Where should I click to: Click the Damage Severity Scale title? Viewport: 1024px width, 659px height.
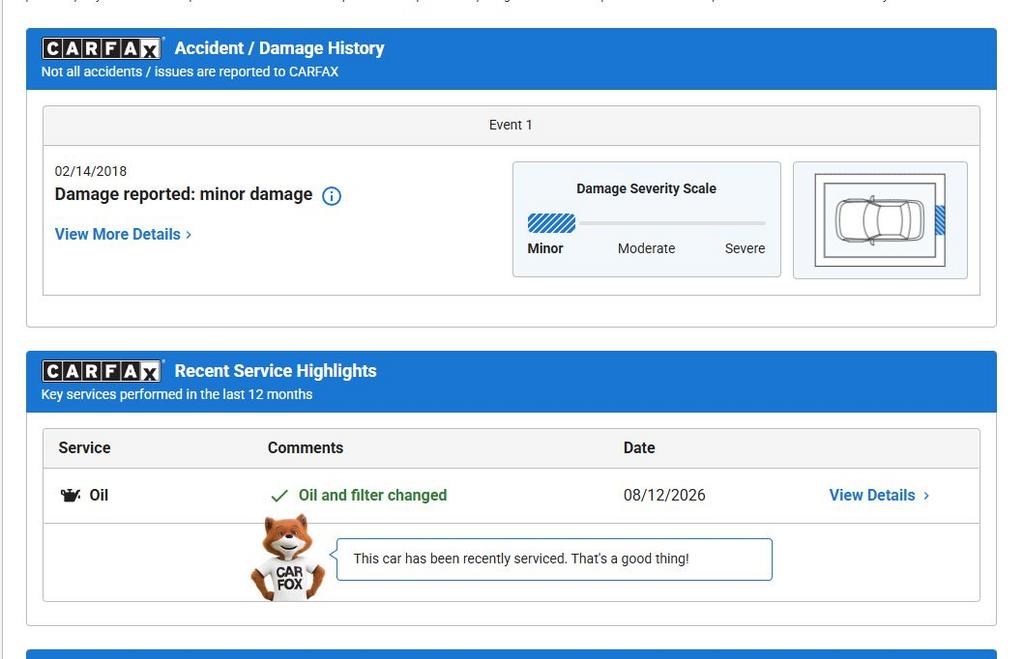647,188
